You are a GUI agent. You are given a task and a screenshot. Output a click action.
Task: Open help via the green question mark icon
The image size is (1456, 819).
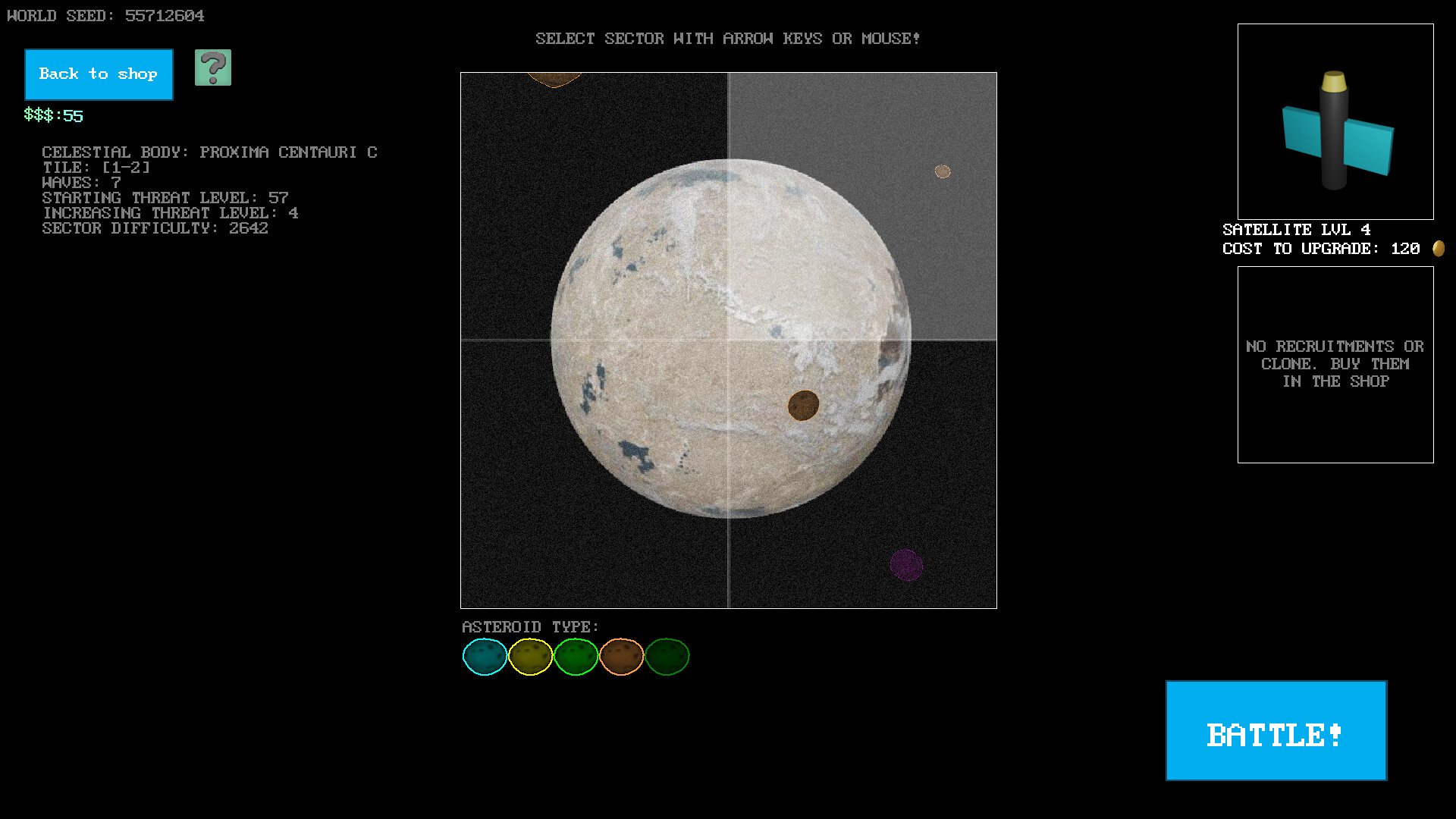[213, 69]
